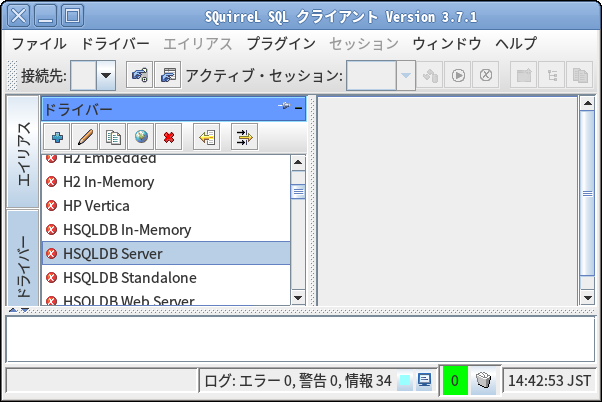Click red error icon beside HP Vertica
Viewport: 602px width, 402px height.
coord(51,206)
